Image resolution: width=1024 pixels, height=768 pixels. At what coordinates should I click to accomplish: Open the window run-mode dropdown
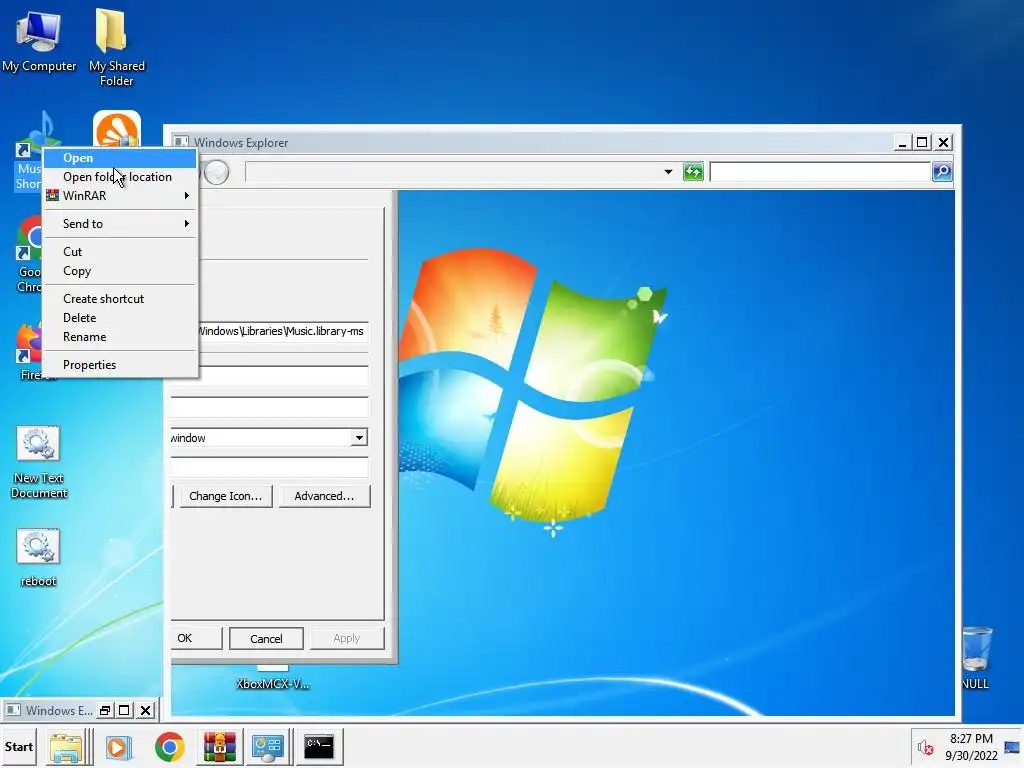[359, 438]
